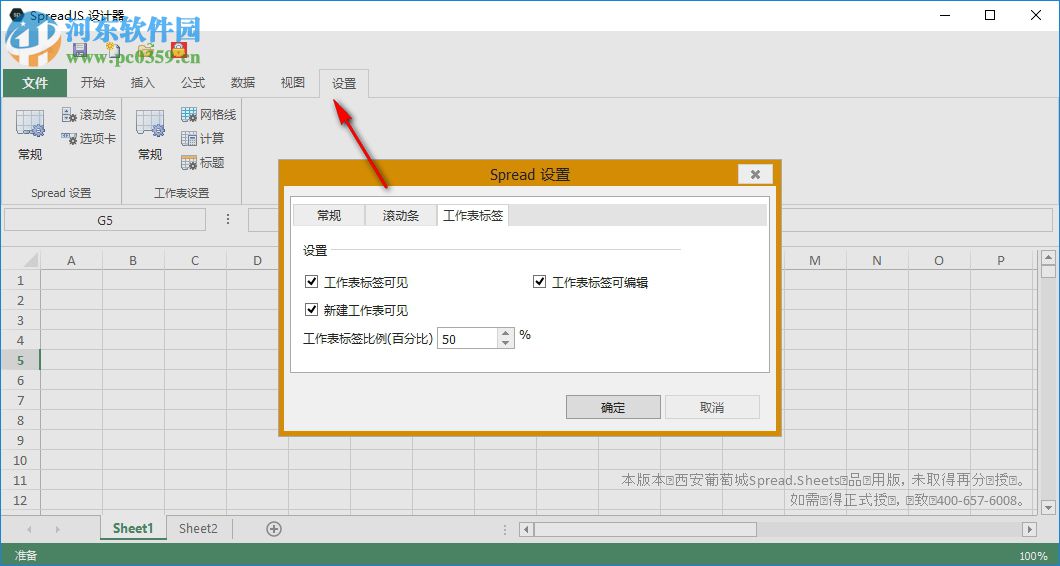Open 常规 settings in 工作表设置 group
The image size is (1060, 566).
(x=150, y=135)
